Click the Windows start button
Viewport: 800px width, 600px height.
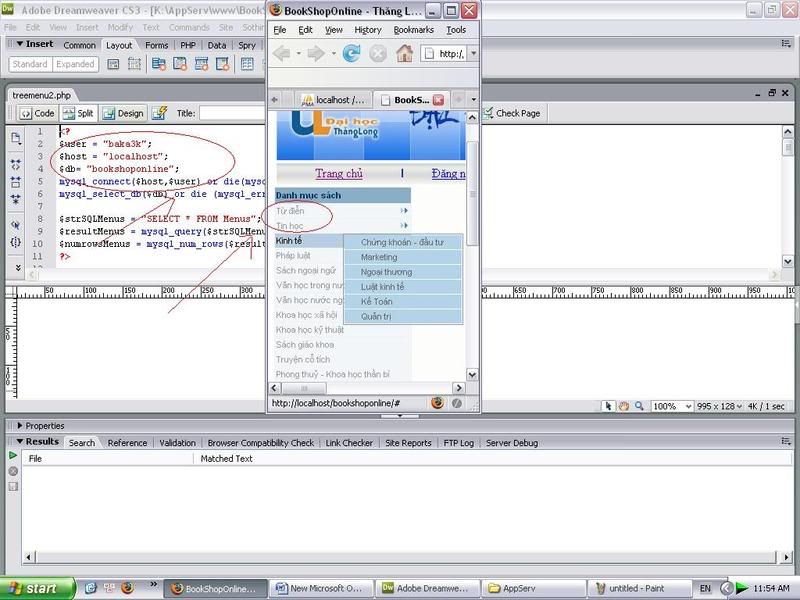(x=37, y=588)
